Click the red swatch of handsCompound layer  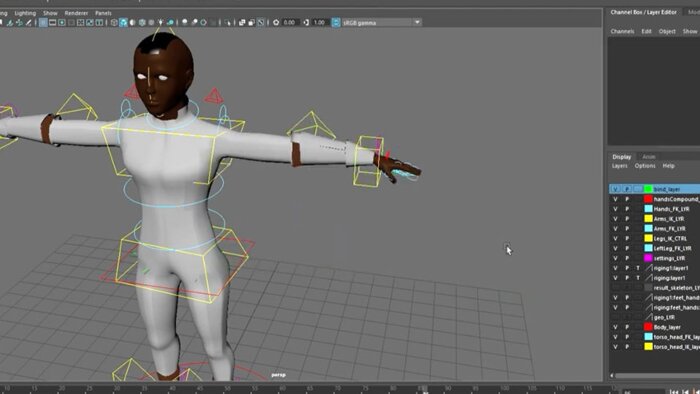tap(648, 199)
